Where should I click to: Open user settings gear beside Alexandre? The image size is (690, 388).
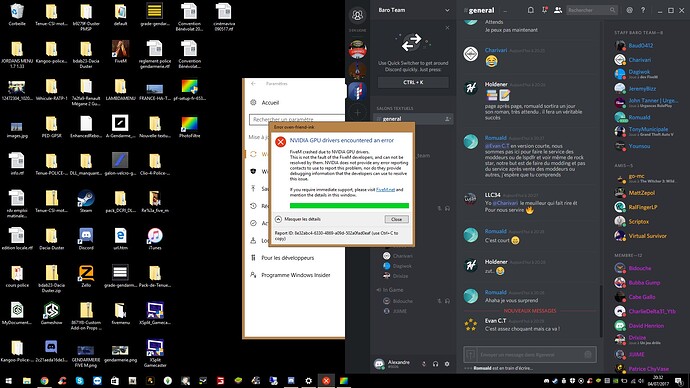447,364
